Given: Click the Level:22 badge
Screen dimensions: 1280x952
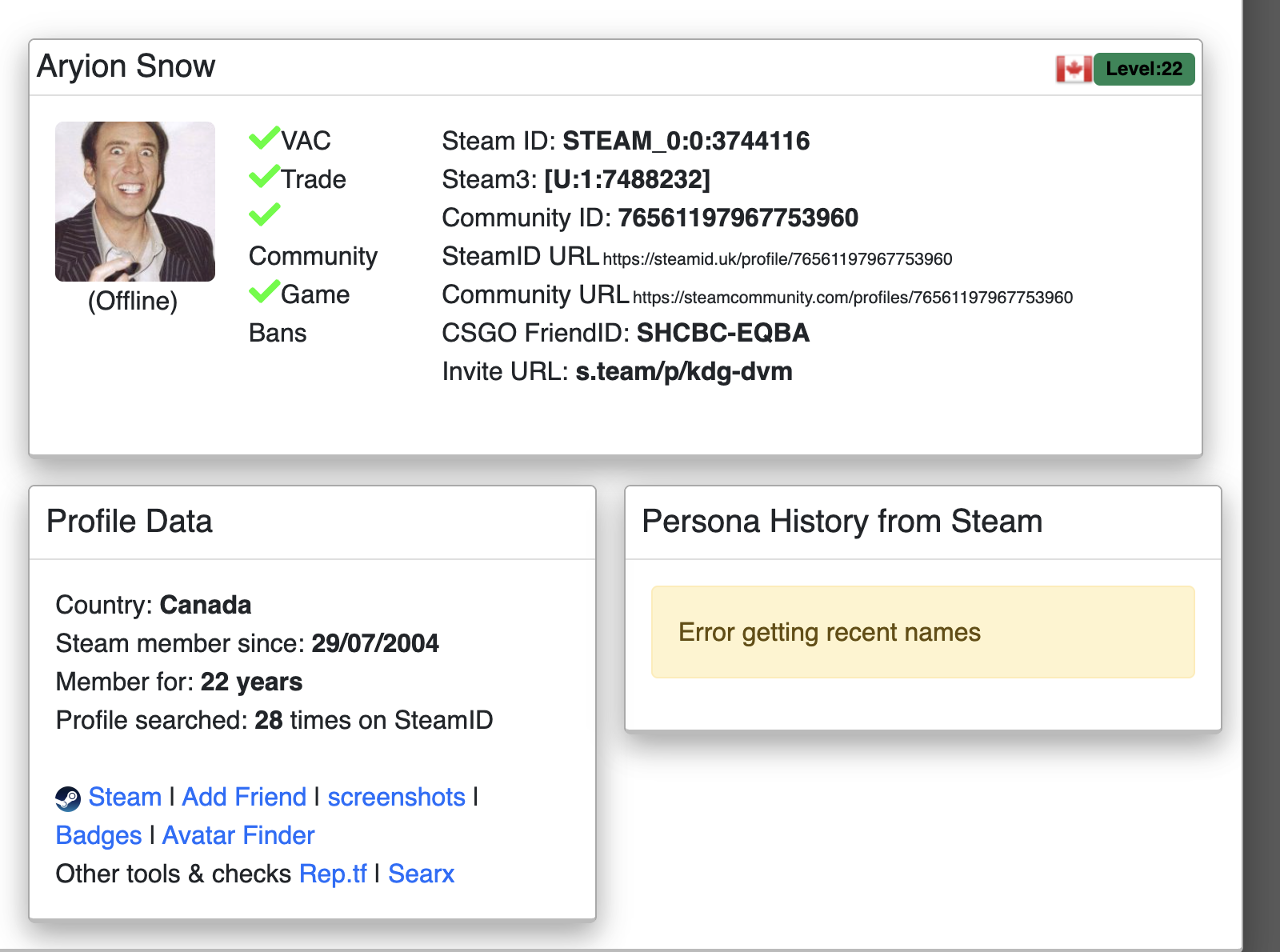Looking at the screenshot, I should coord(1143,70).
